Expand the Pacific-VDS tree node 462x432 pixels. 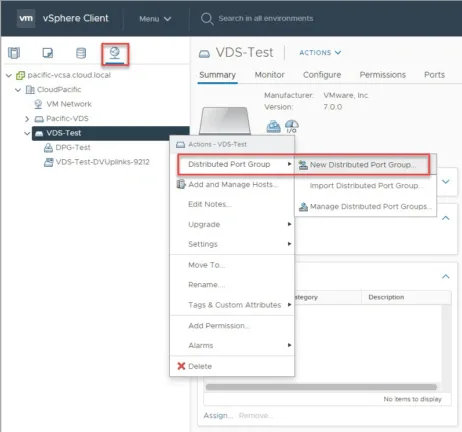coord(27,119)
